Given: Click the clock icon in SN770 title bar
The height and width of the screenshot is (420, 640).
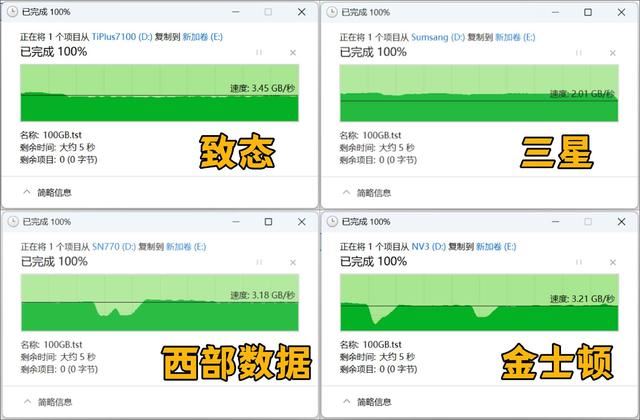Looking at the screenshot, I should pyautogui.click(x=13, y=222).
